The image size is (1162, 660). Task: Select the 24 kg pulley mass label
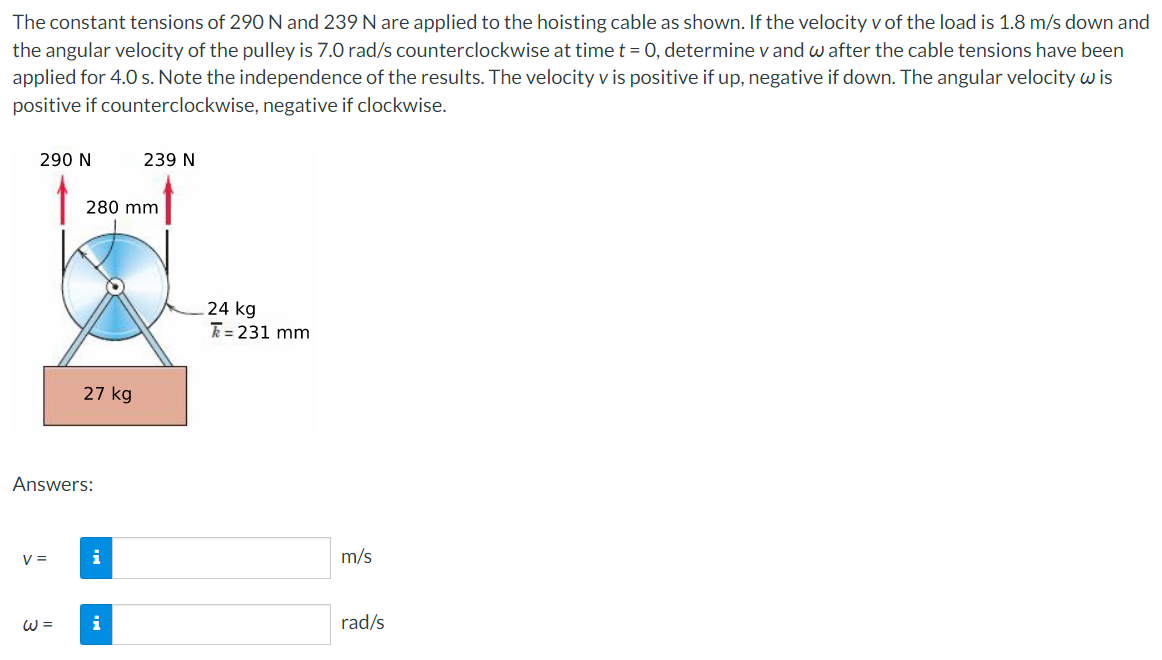tap(231, 308)
